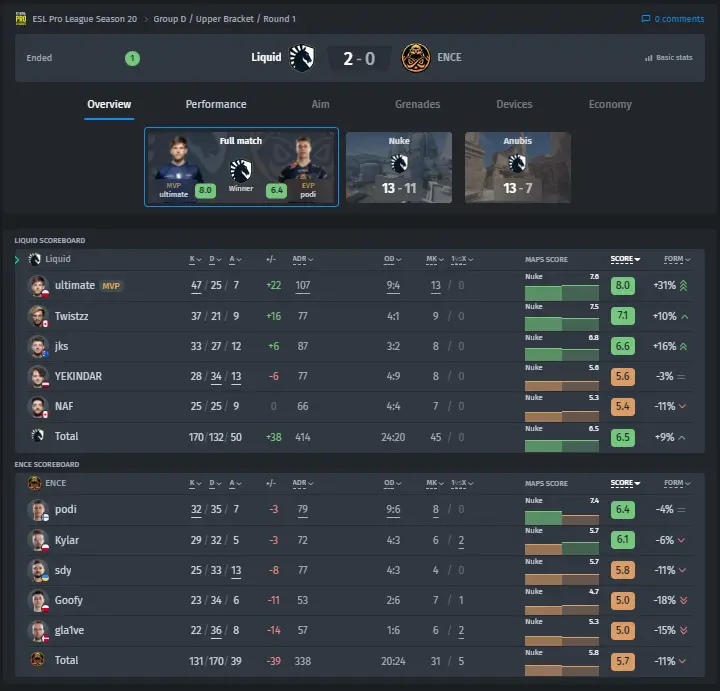Image resolution: width=720 pixels, height=691 pixels.
Task: Open ESL Pro League Season 20 breadcrumb link
Action: pyautogui.click(x=84, y=19)
